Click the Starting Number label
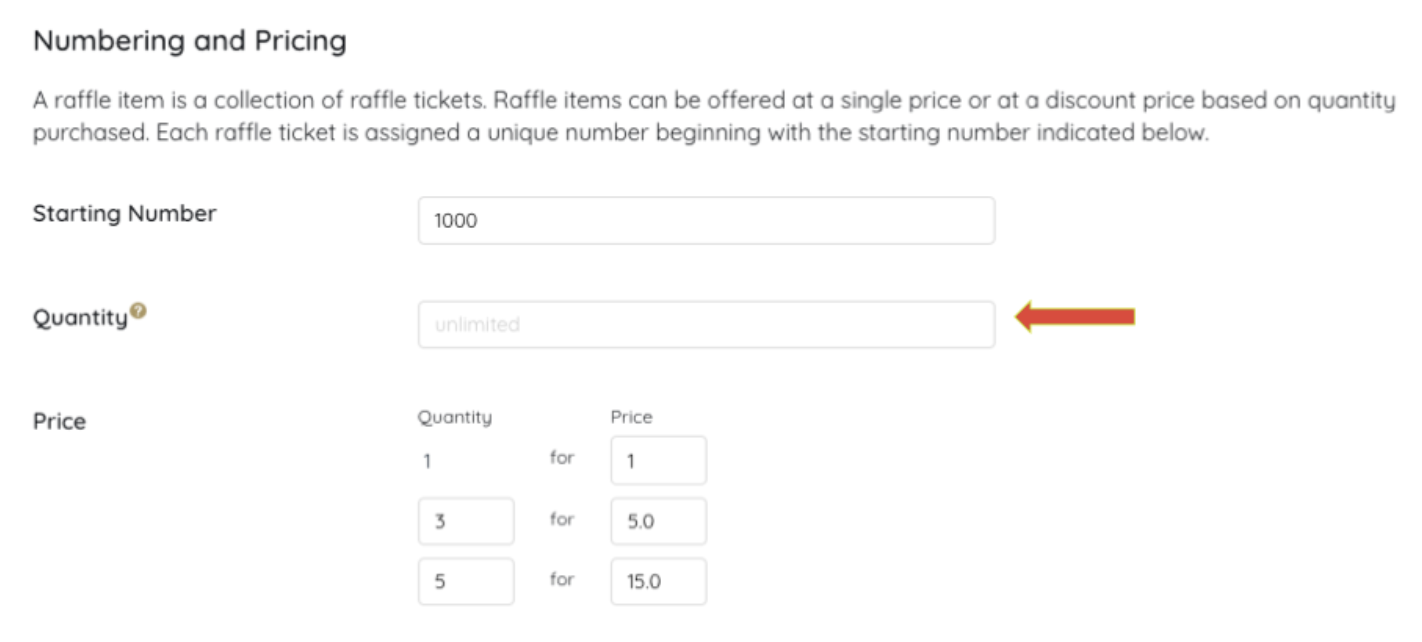This screenshot has height=642, width=1422. point(124,214)
